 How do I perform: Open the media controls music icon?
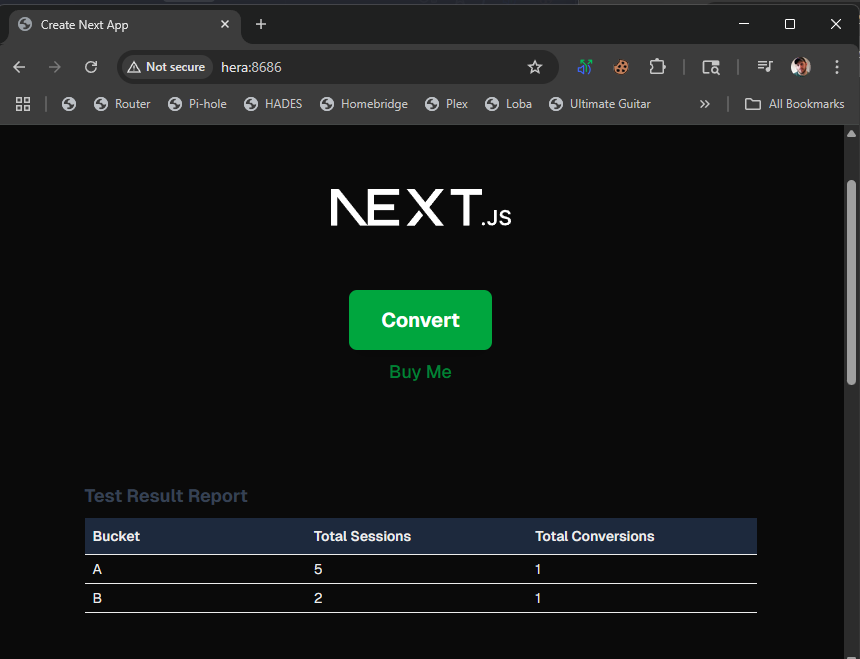pyautogui.click(x=765, y=67)
